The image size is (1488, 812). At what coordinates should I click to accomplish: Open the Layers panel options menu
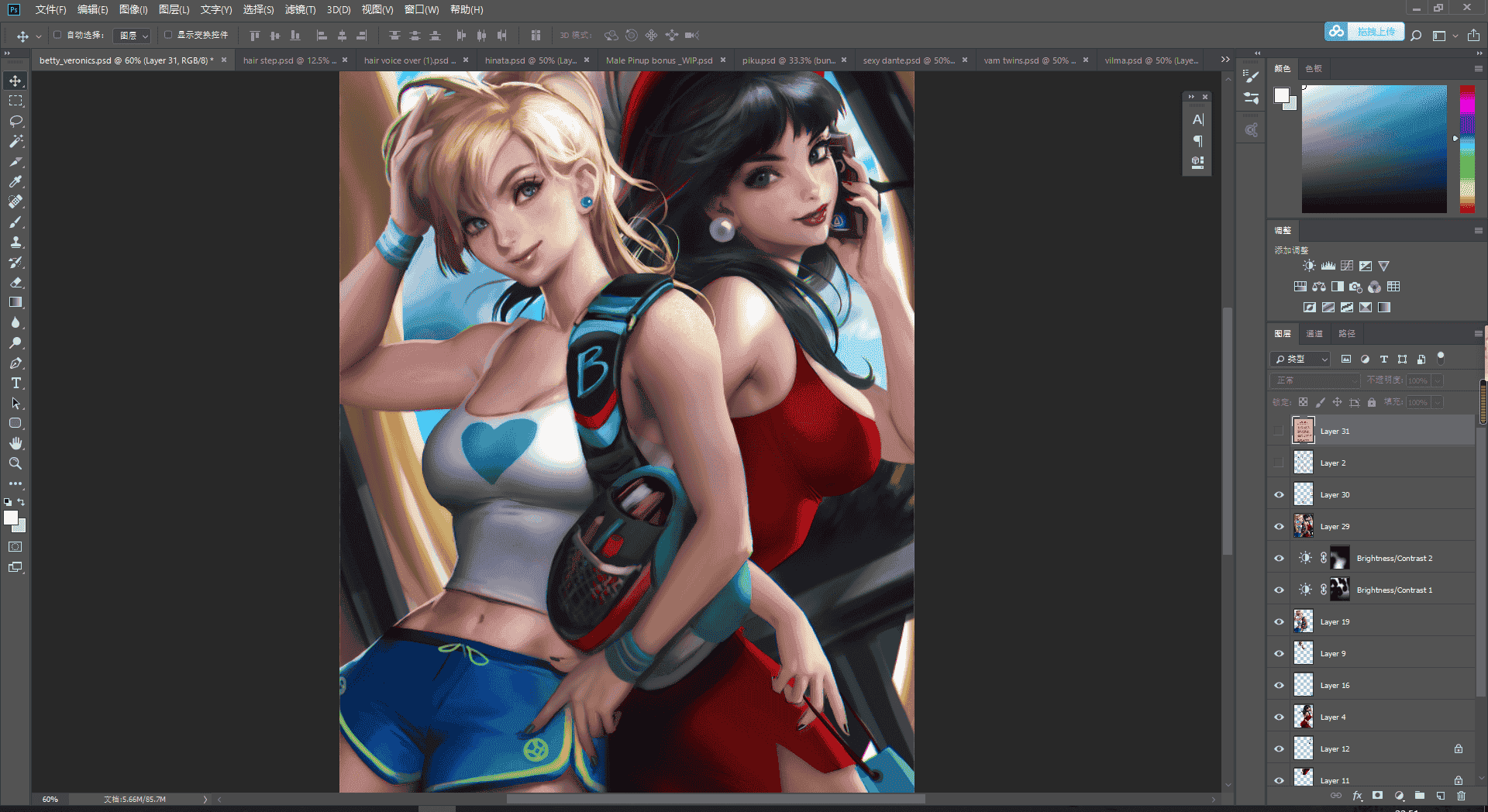[1478, 333]
